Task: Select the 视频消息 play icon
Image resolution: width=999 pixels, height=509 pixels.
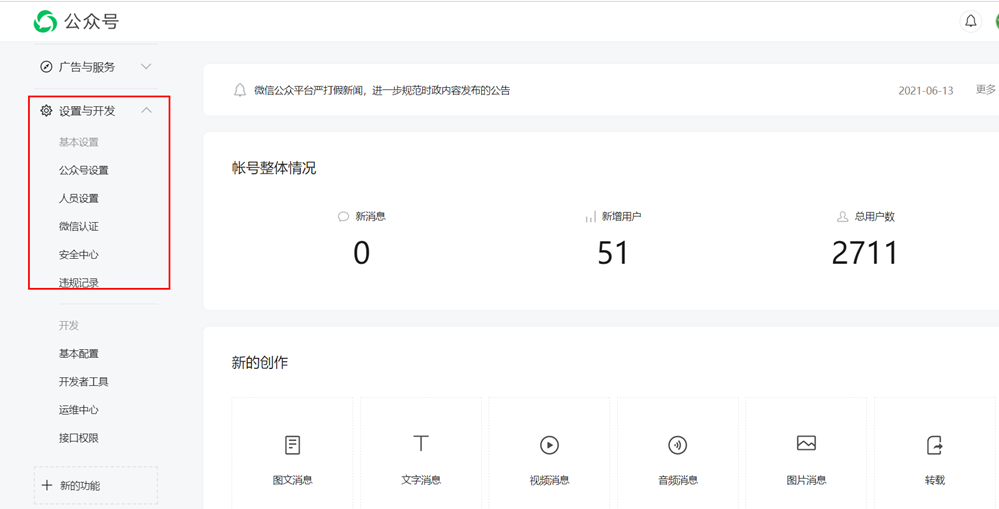Action: (549, 445)
